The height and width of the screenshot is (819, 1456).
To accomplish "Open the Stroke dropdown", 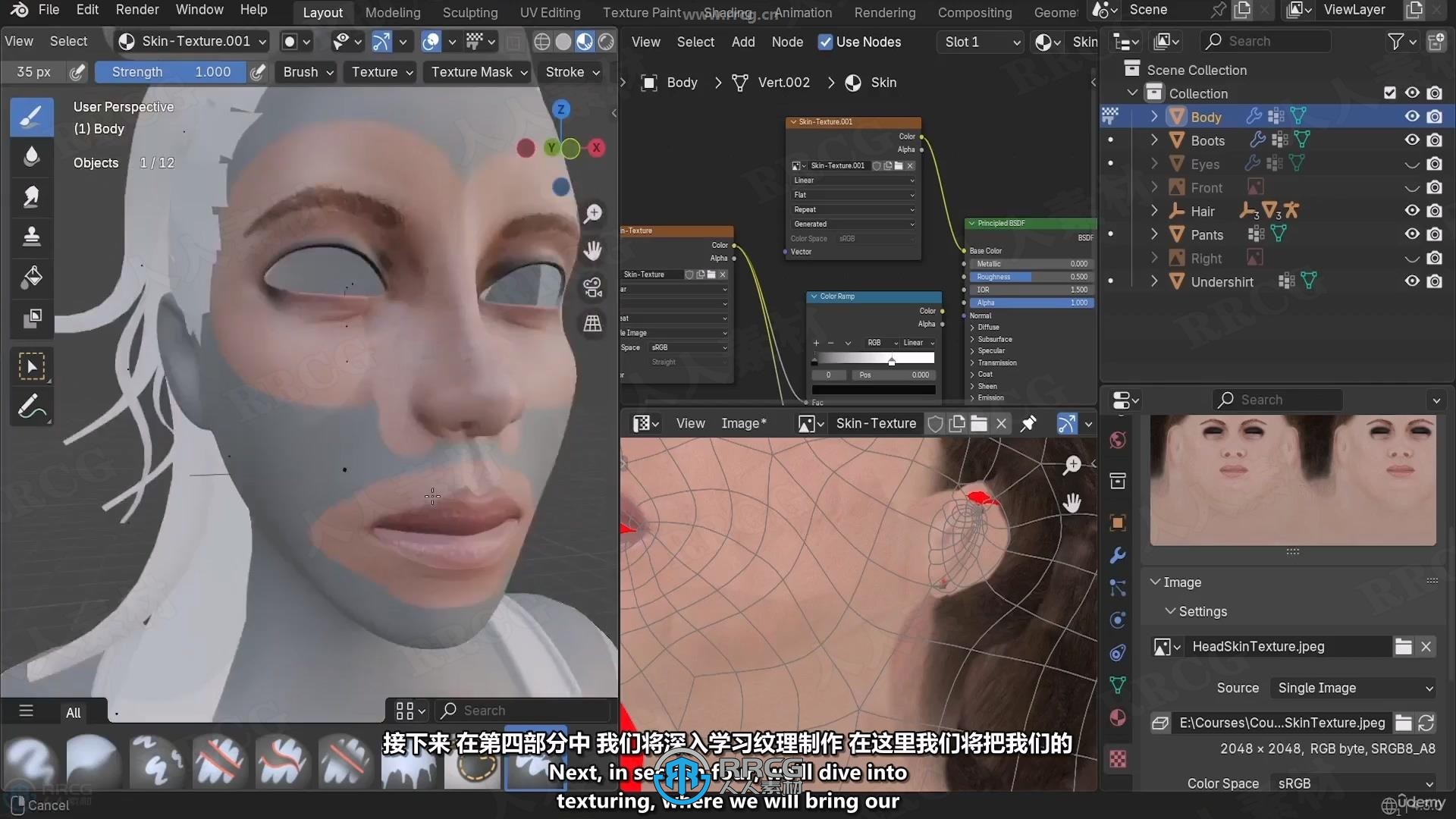I will 573,72.
